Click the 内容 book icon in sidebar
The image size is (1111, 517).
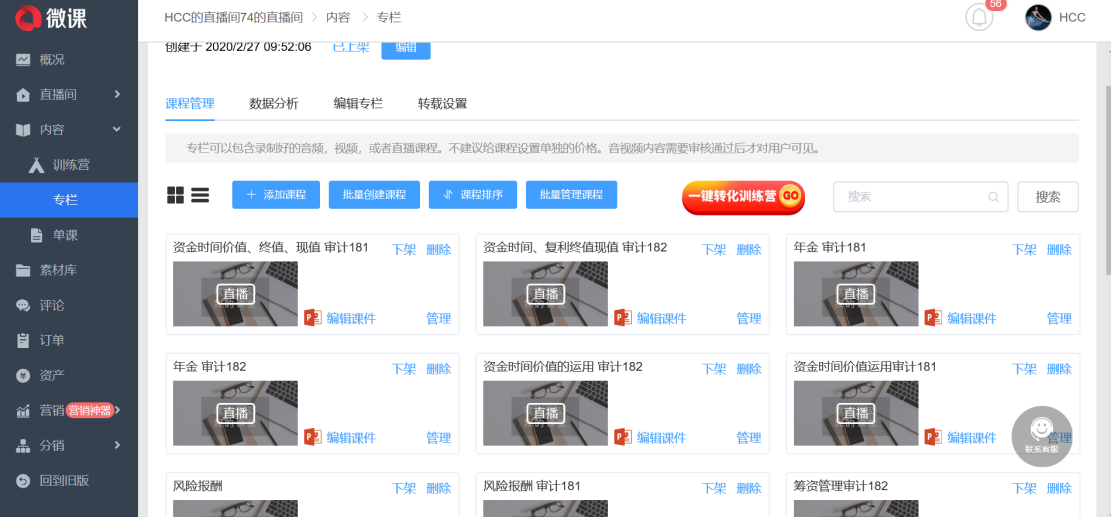23,130
